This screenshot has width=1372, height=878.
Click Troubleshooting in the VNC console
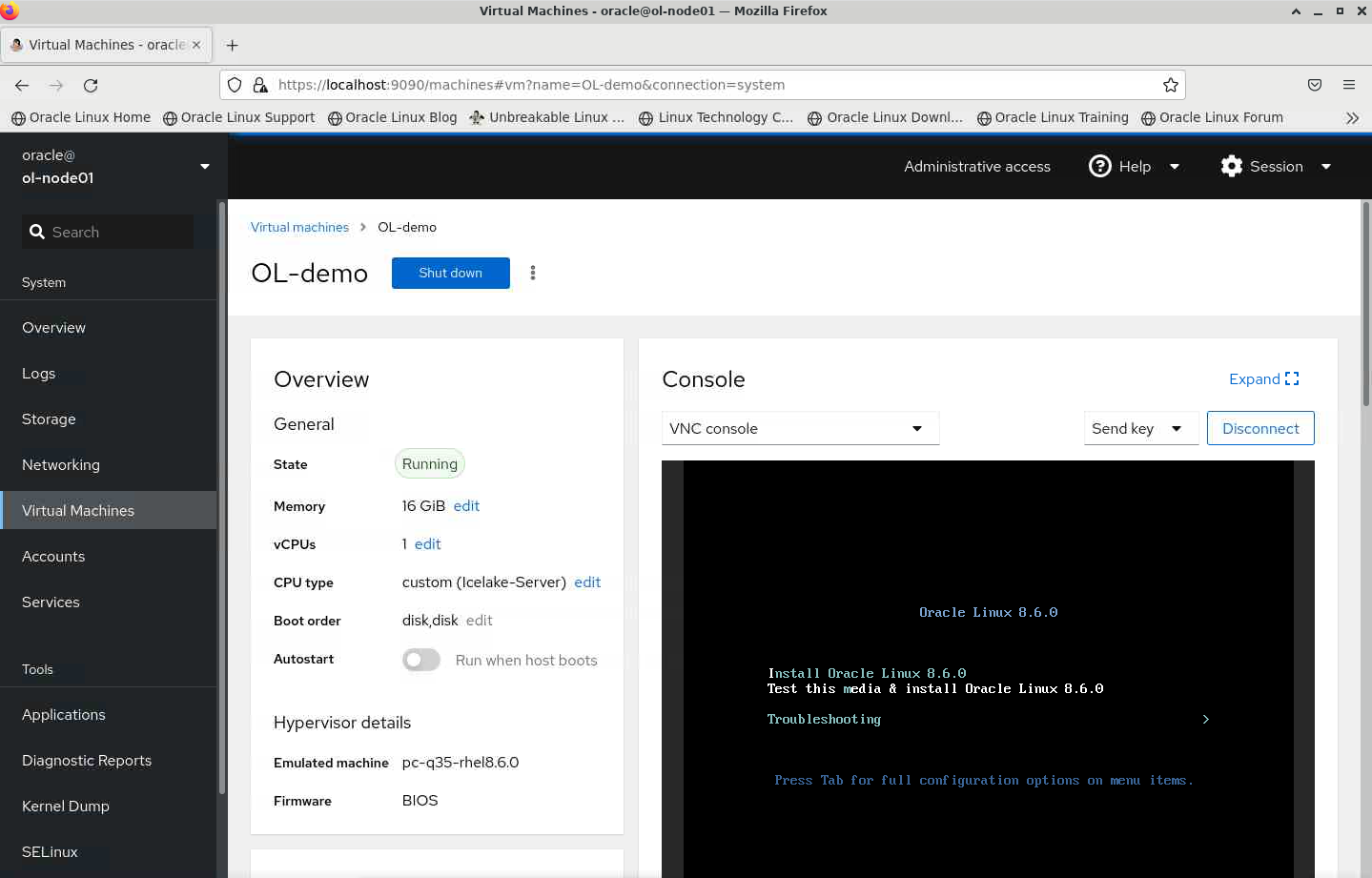(824, 719)
